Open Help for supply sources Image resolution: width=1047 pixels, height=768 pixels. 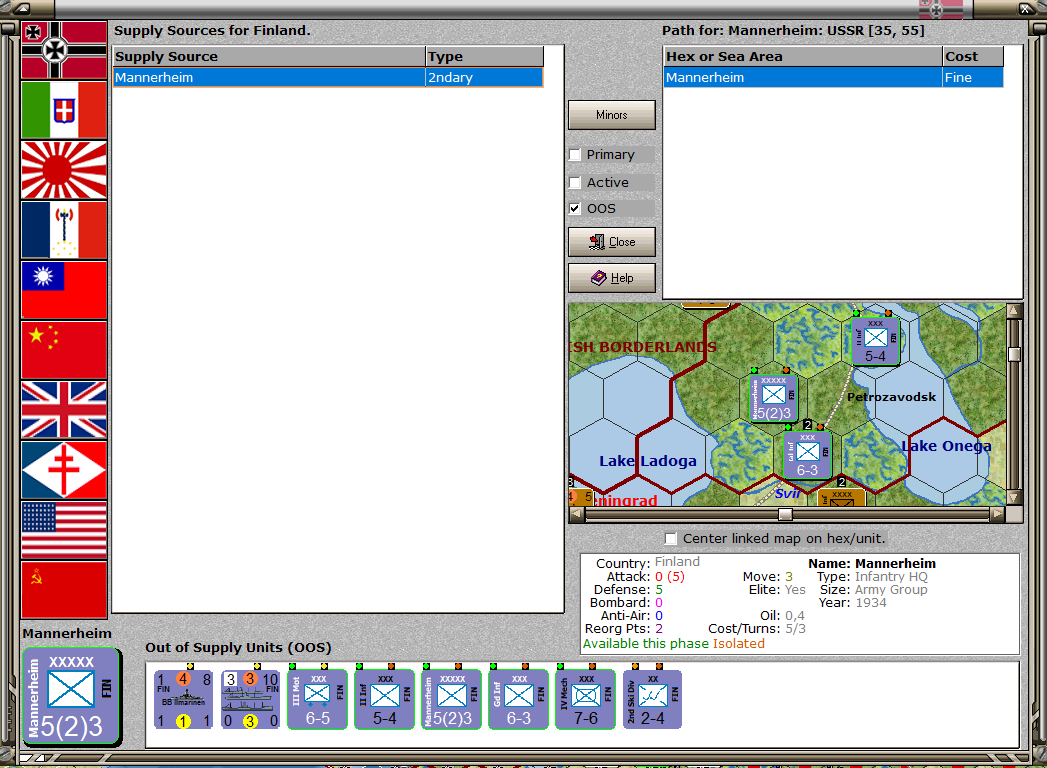pyautogui.click(x=612, y=278)
